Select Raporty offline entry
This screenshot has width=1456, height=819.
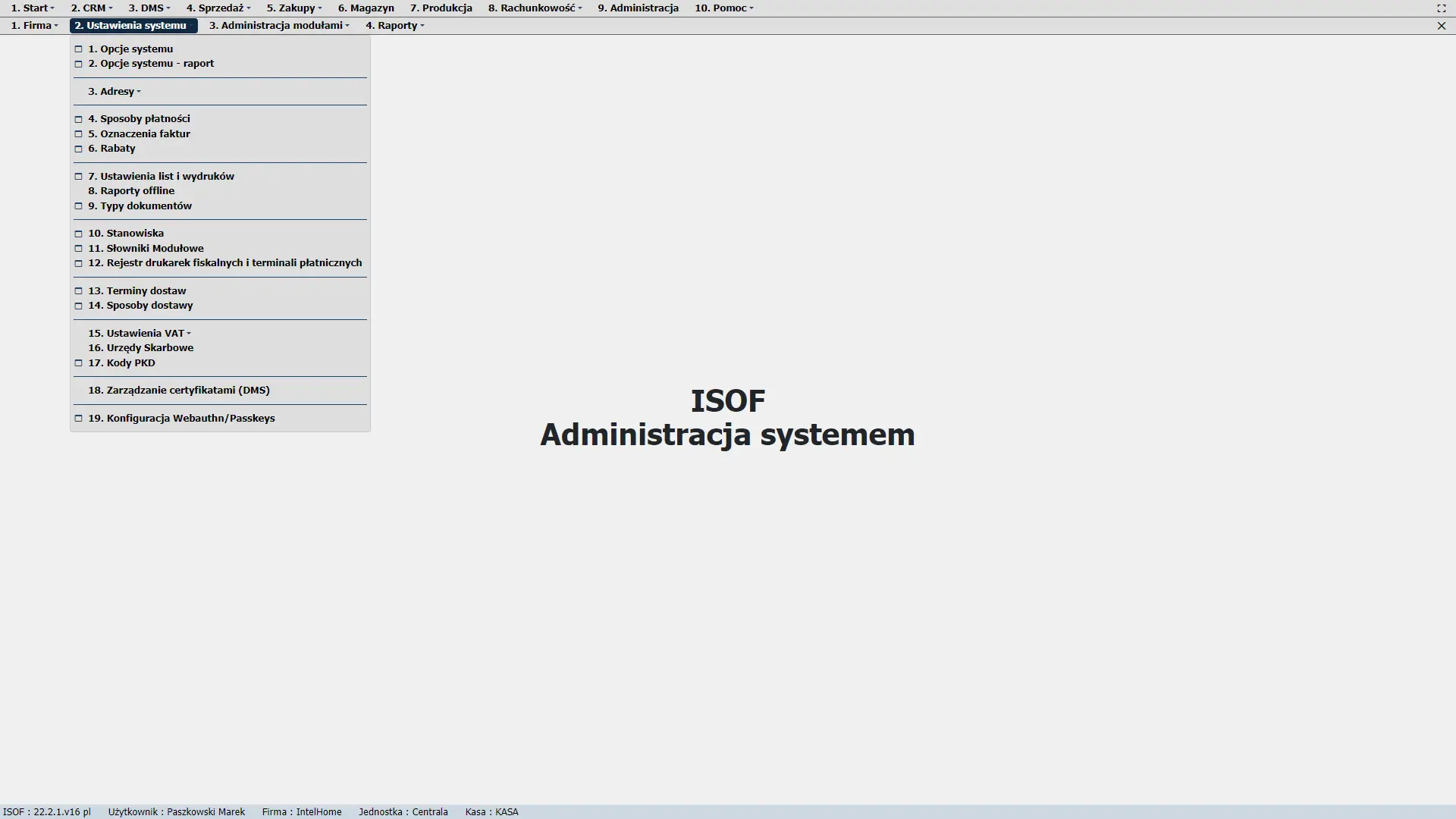tap(131, 191)
